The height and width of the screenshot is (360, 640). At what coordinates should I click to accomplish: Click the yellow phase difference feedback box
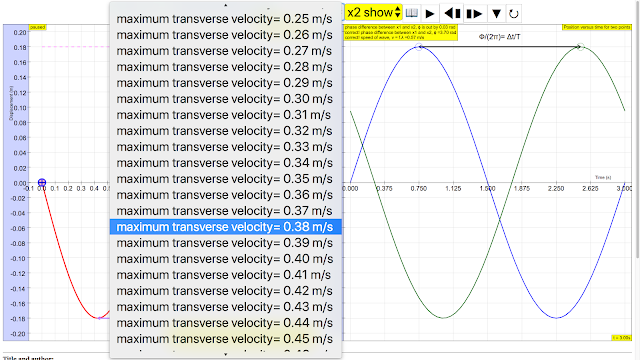click(x=400, y=32)
